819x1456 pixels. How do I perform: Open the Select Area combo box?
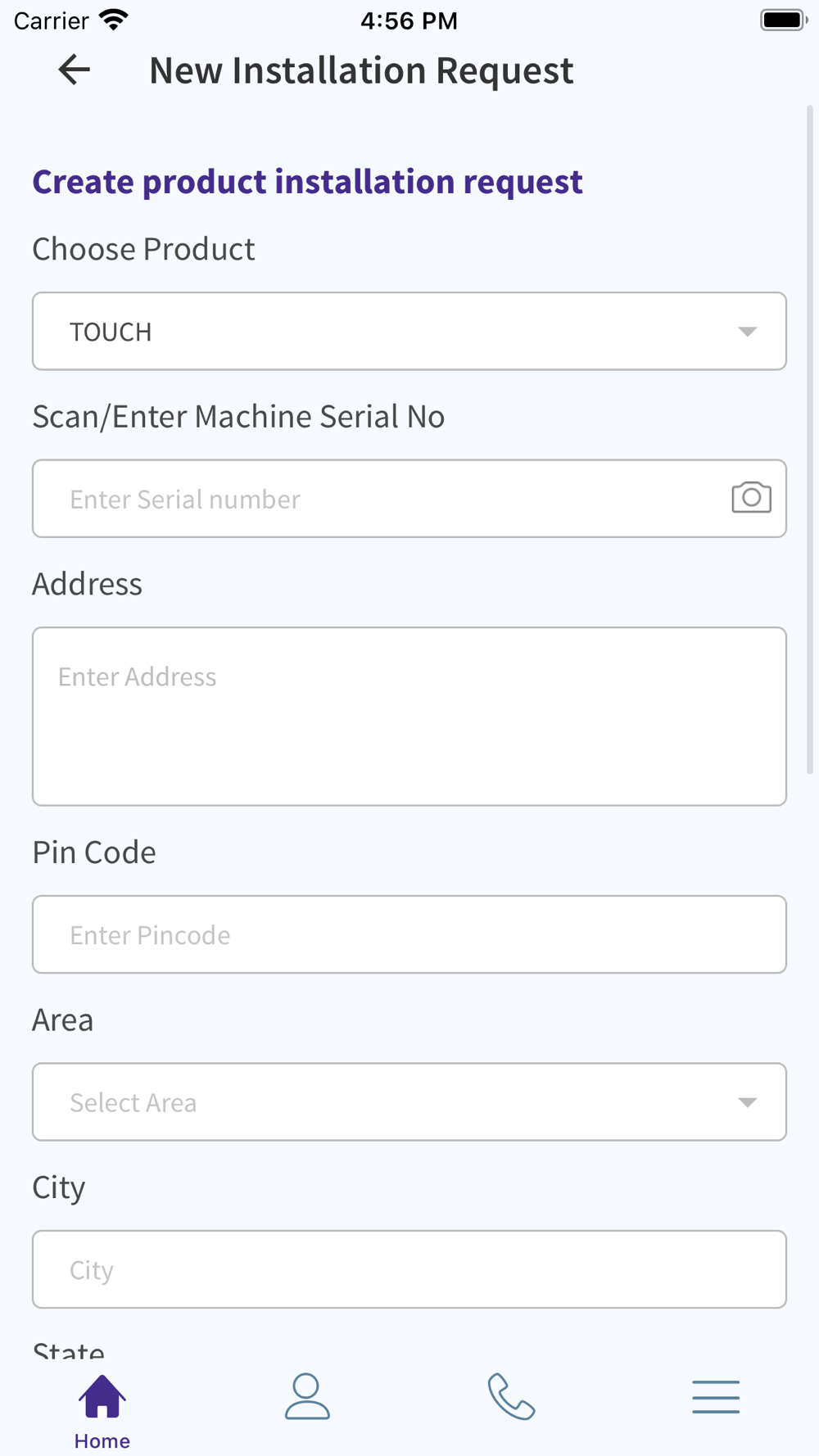tap(409, 1101)
